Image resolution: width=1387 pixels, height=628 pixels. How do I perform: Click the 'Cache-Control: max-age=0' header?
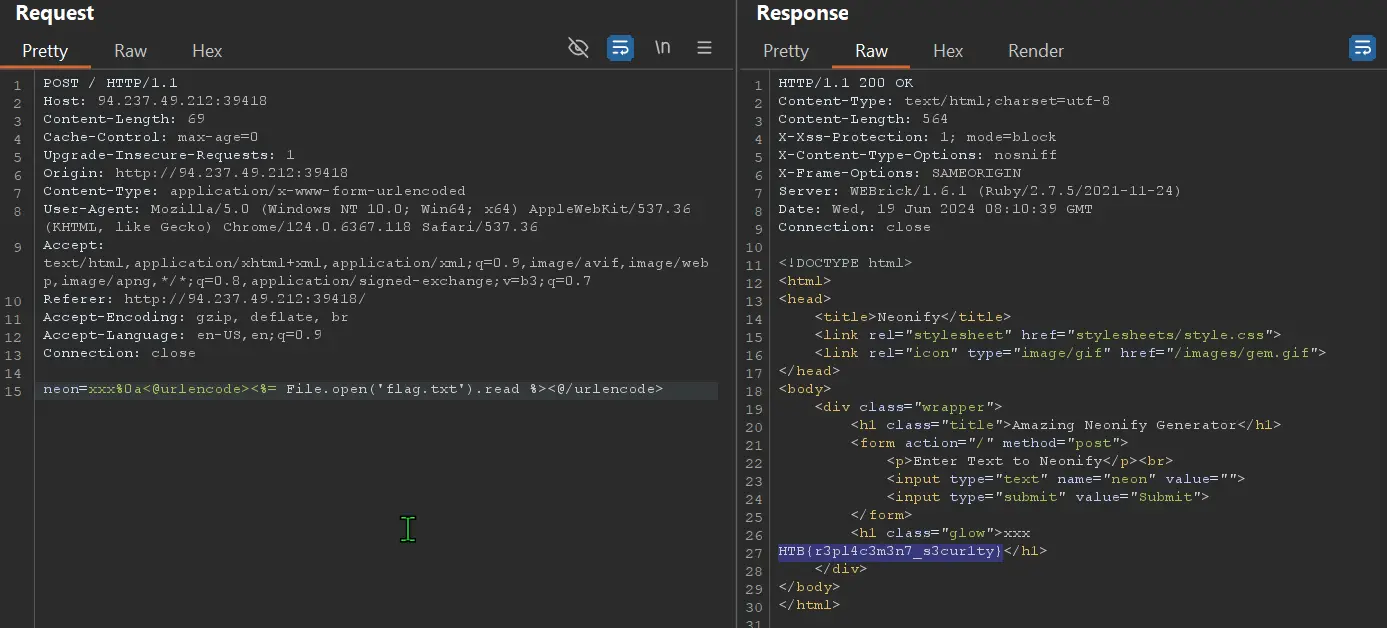(151, 137)
